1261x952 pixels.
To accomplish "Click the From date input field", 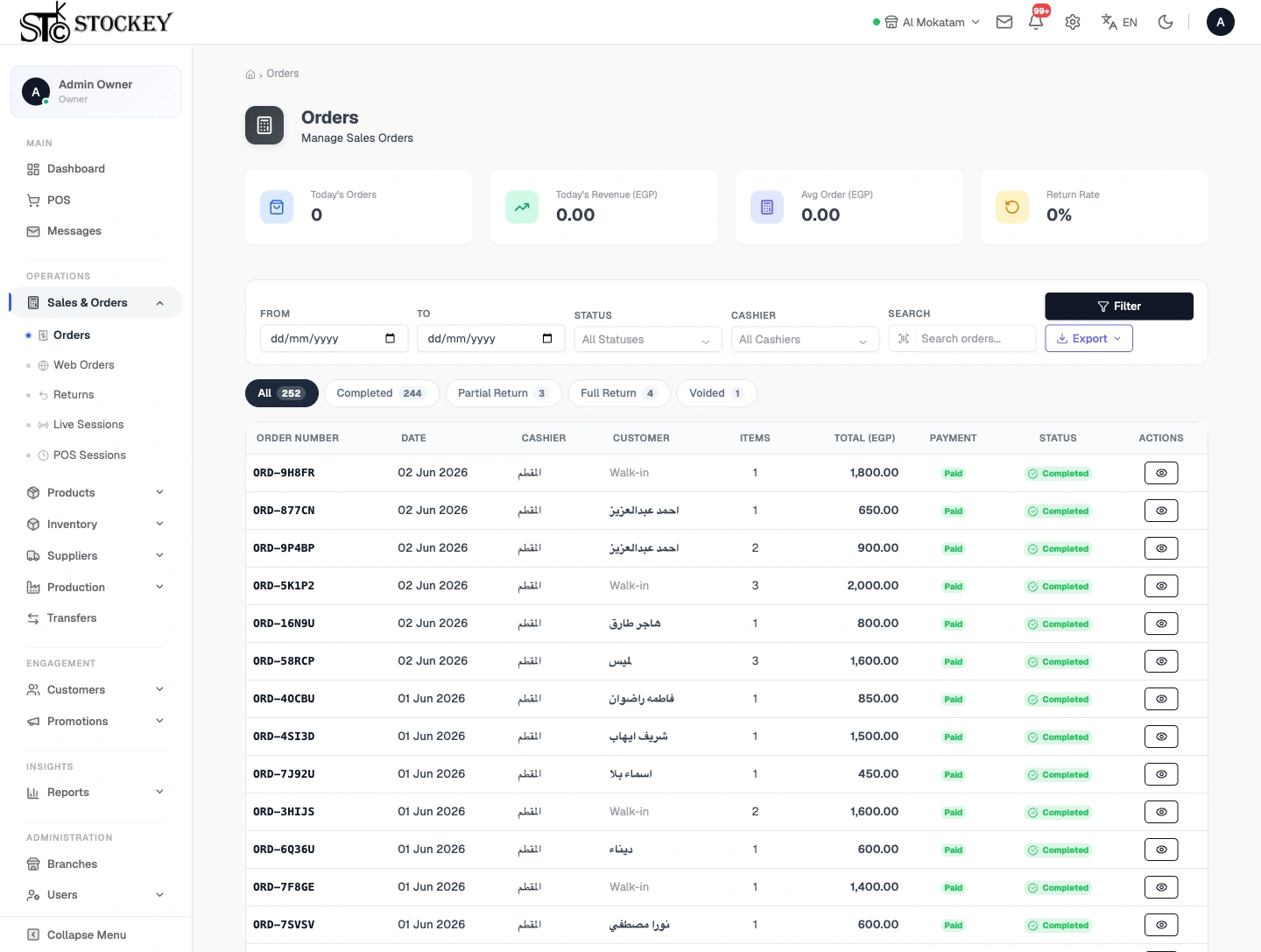I will (x=334, y=339).
